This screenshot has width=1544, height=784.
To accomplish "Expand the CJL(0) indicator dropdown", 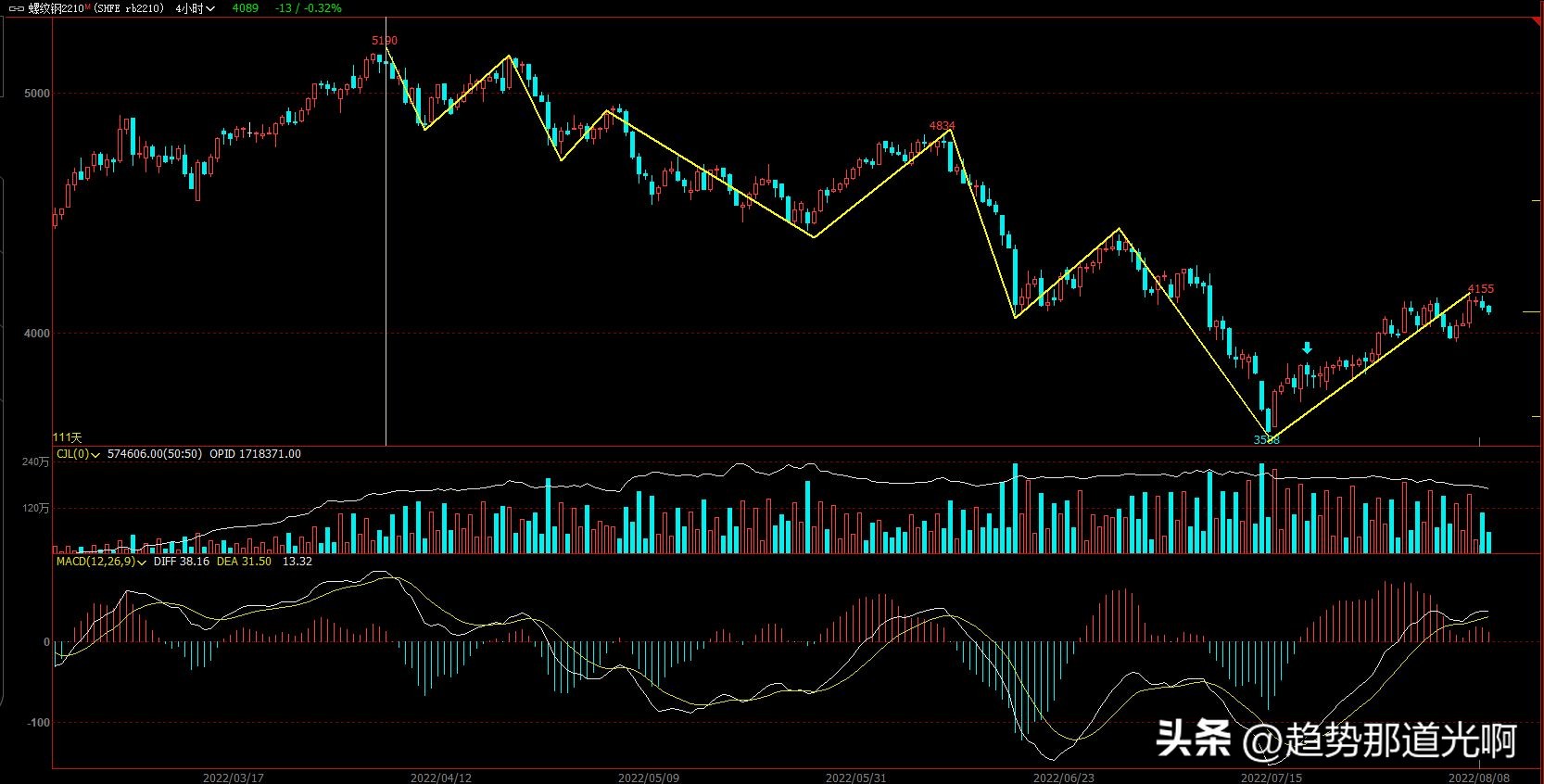I will tap(79, 454).
